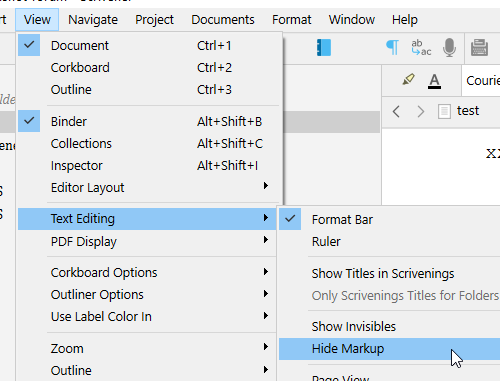Toggle the pilcrow invisibles icon in toolbar

click(392, 47)
